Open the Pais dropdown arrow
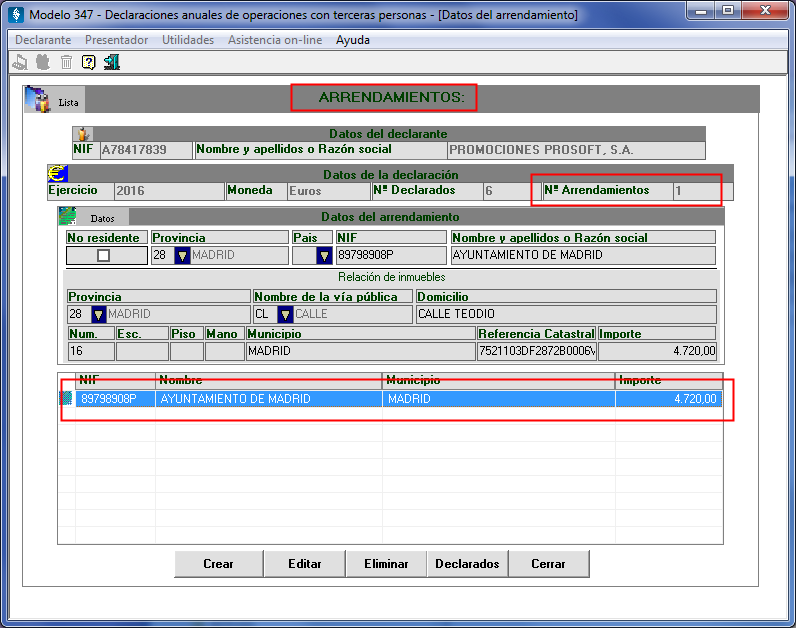The width and height of the screenshot is (796, 628). [x=324, y=255]
